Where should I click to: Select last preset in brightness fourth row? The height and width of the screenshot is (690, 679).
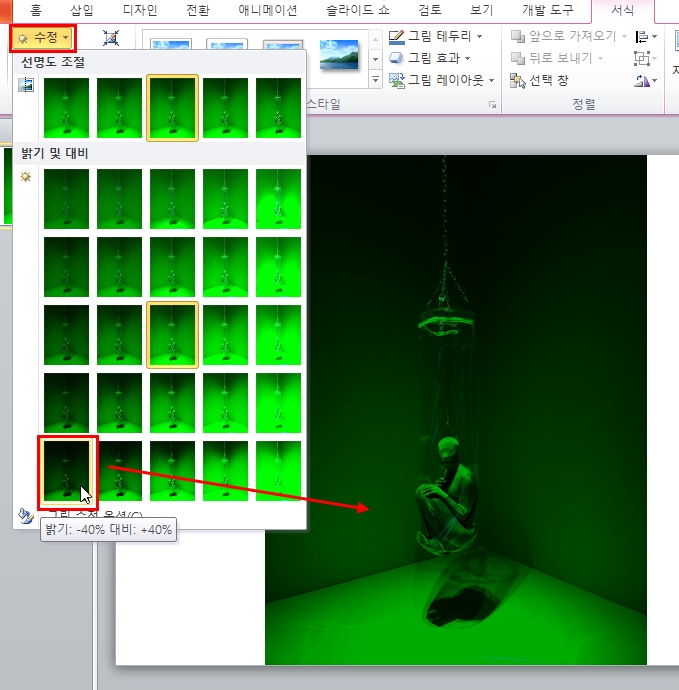[x=278, y=403]
